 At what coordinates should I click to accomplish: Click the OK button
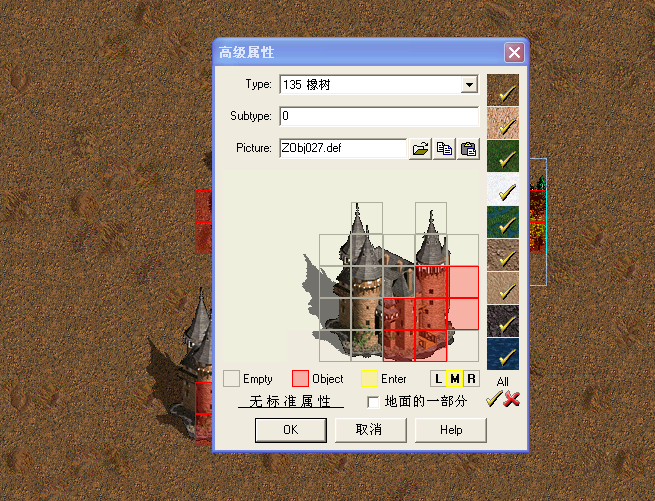point(291,430)
